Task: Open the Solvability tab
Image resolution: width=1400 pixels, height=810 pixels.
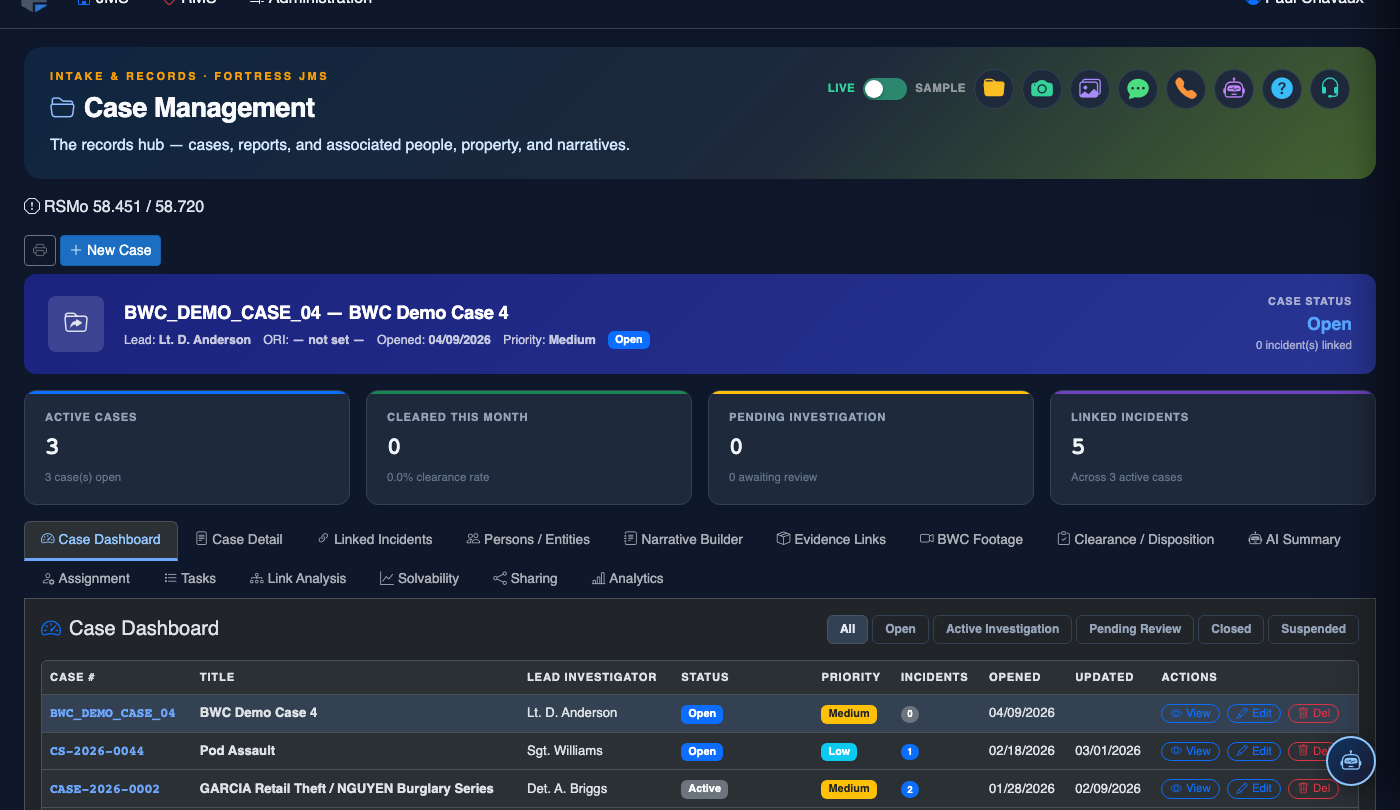Action: [419, 578]
